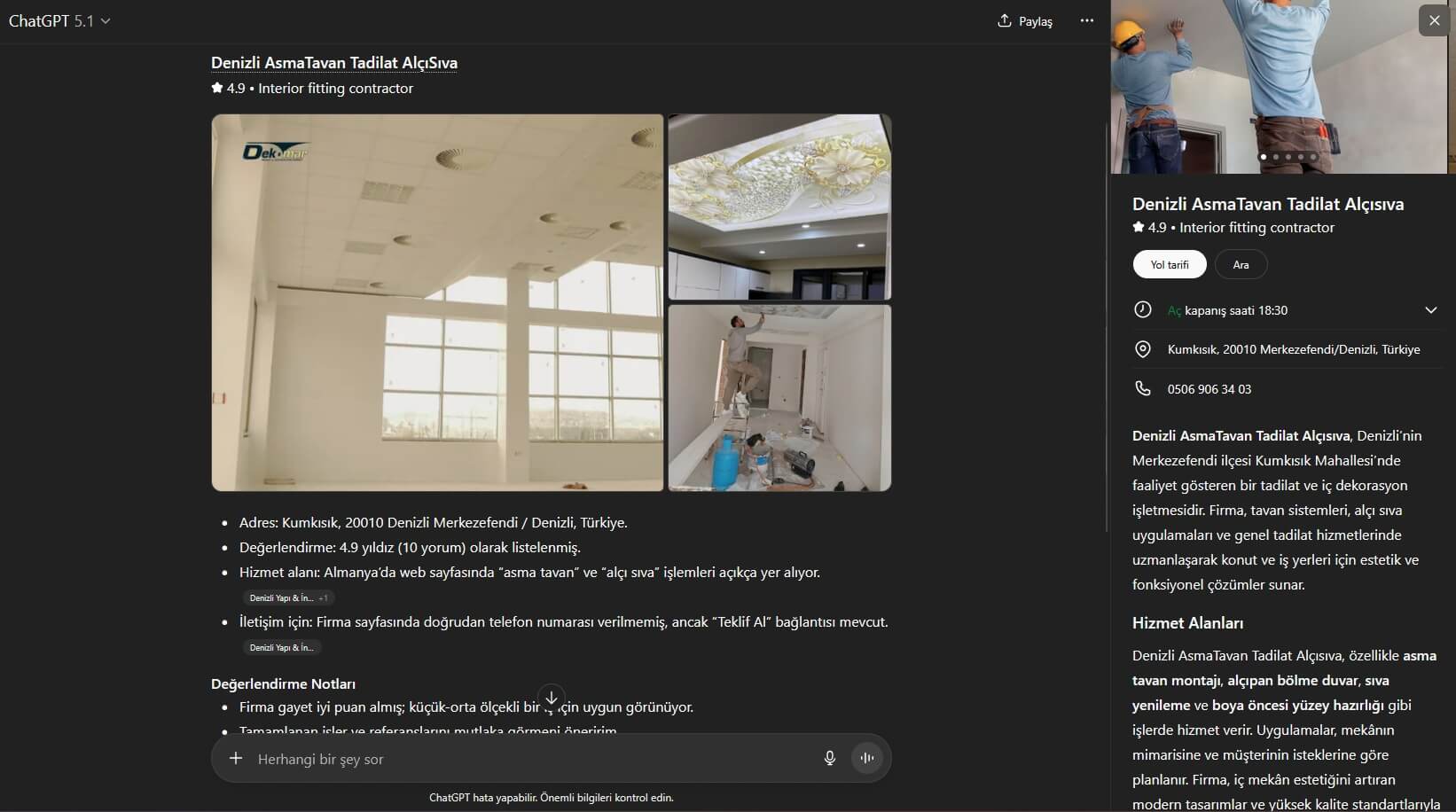This screenshot has height=812, width=1456.
Task: Expand the opening hours chevron
Action: click(x=1430, y=310)
